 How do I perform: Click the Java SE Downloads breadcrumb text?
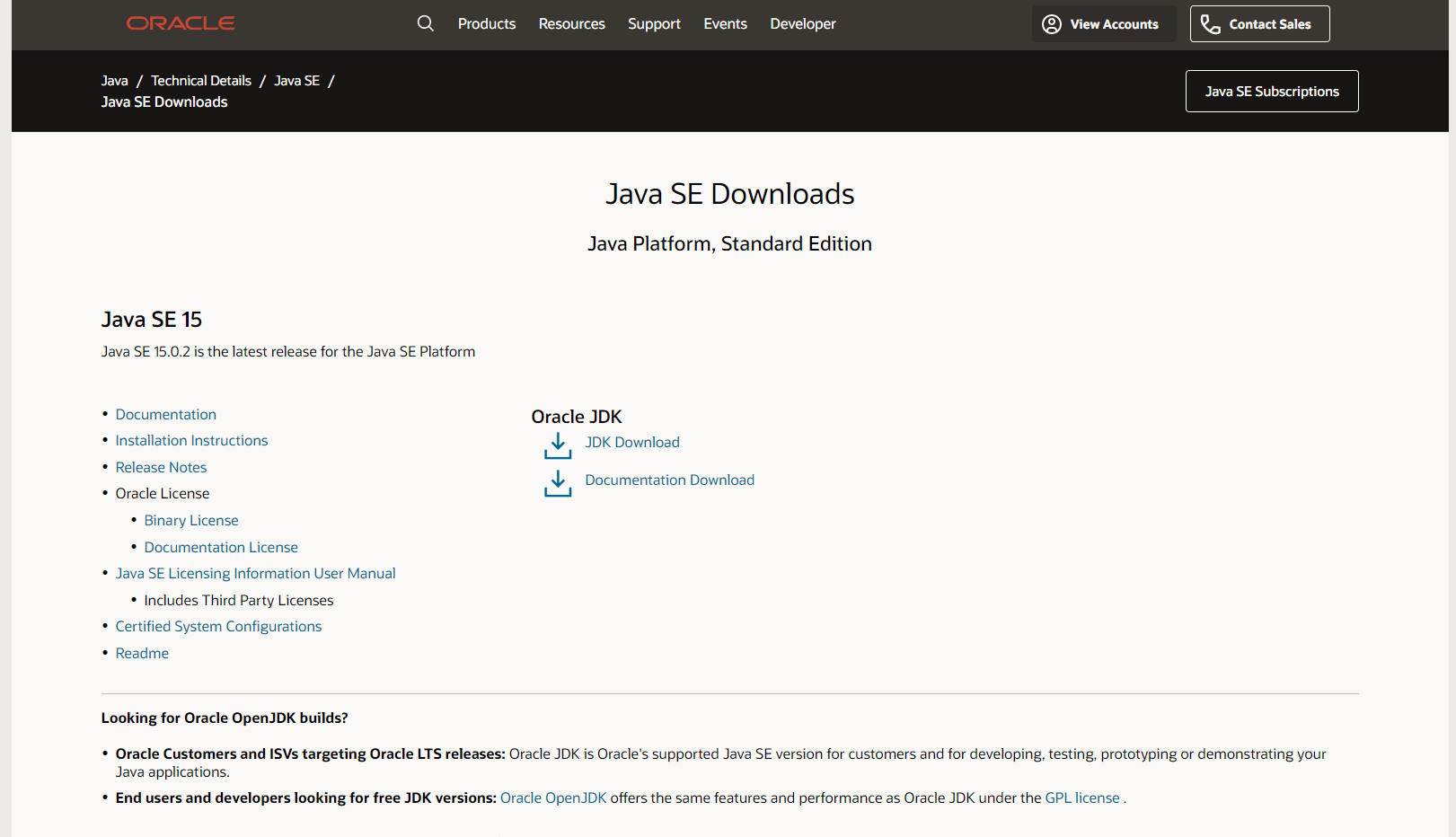(164, 102)
